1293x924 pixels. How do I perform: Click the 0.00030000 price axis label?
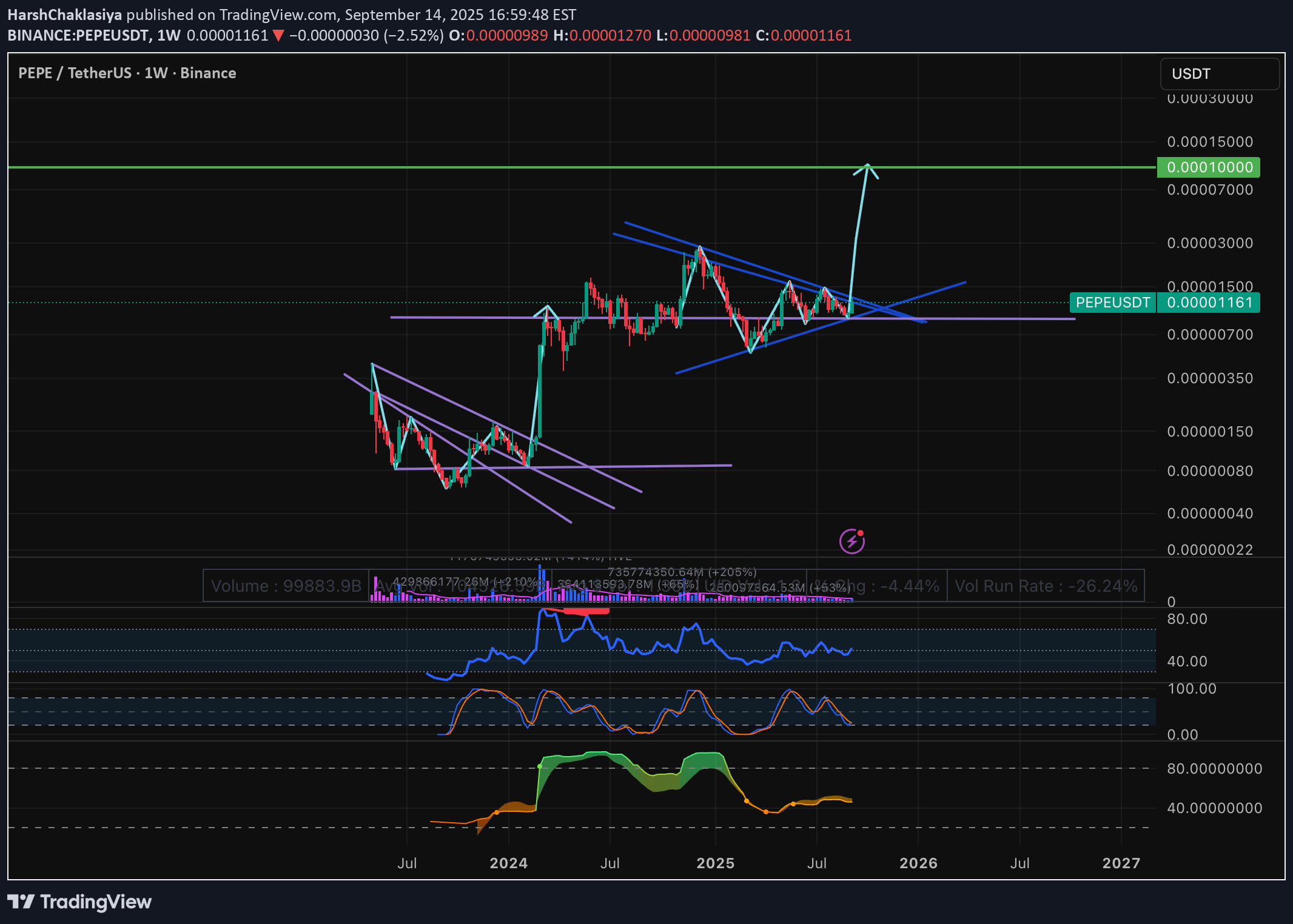(x=1210, y=99)
